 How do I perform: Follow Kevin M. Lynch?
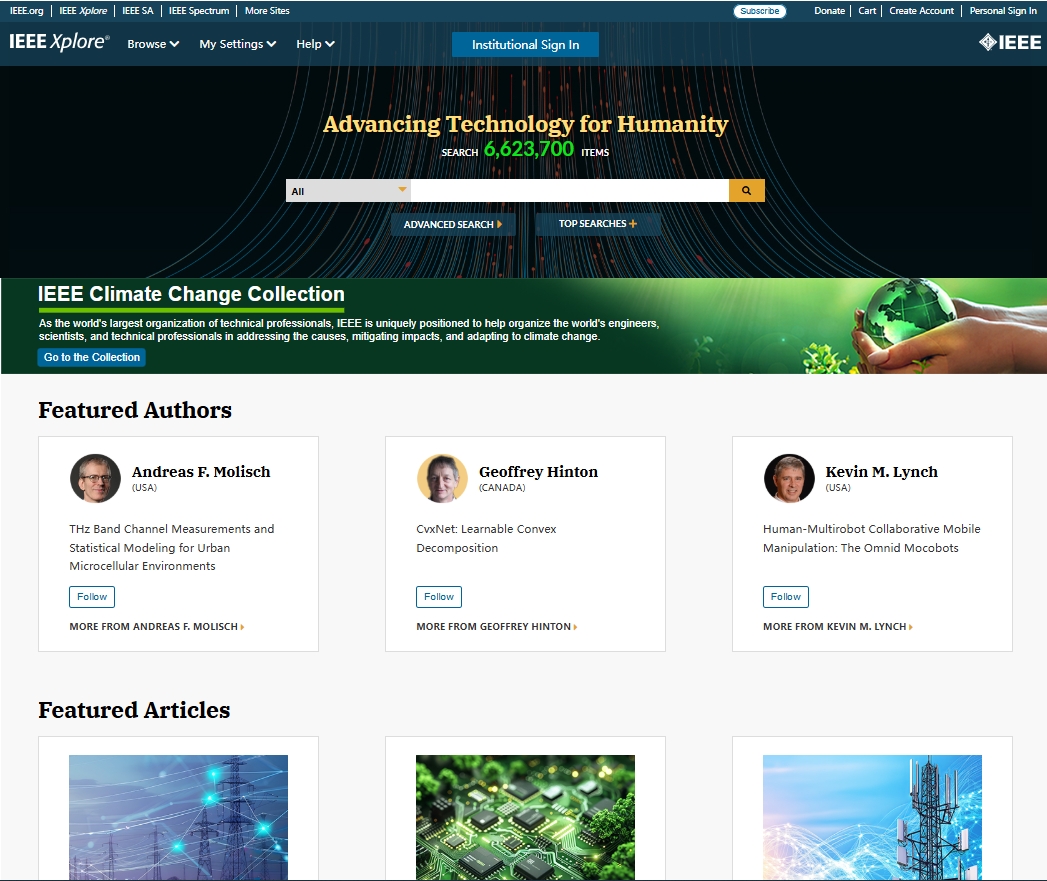point(786,596)
